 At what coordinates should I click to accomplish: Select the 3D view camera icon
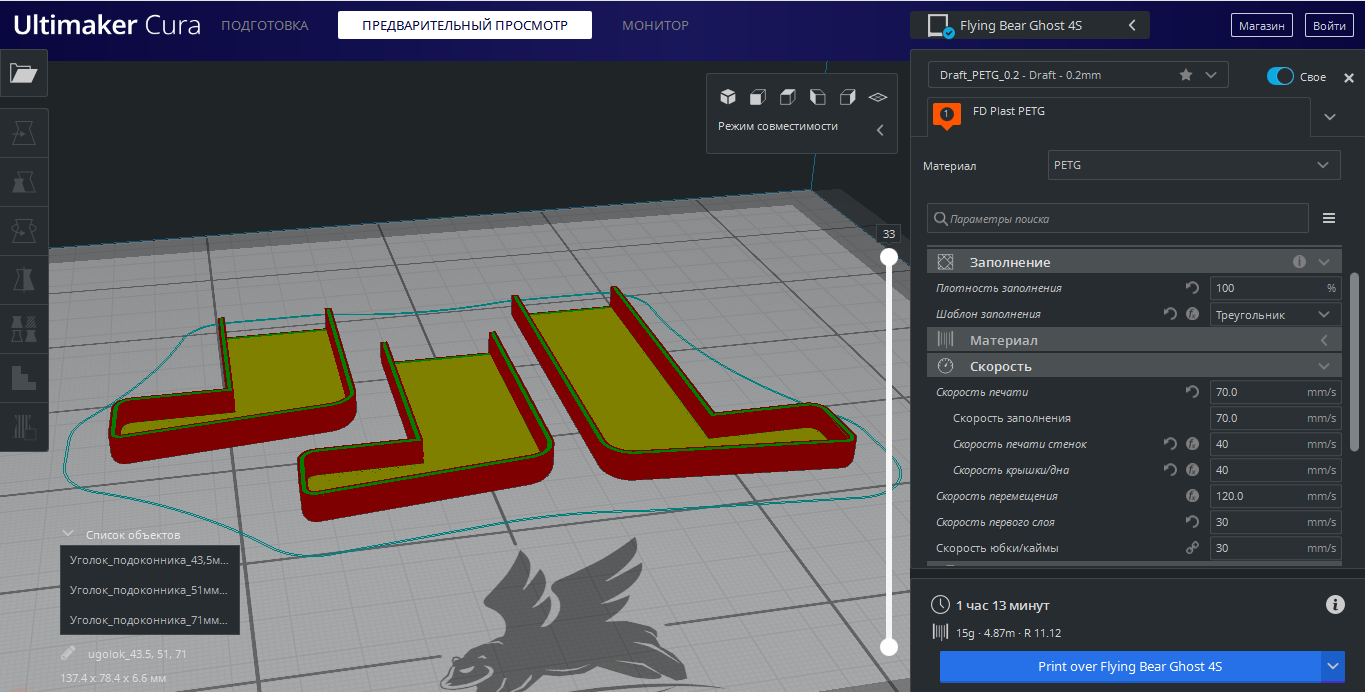coord(728,97)
